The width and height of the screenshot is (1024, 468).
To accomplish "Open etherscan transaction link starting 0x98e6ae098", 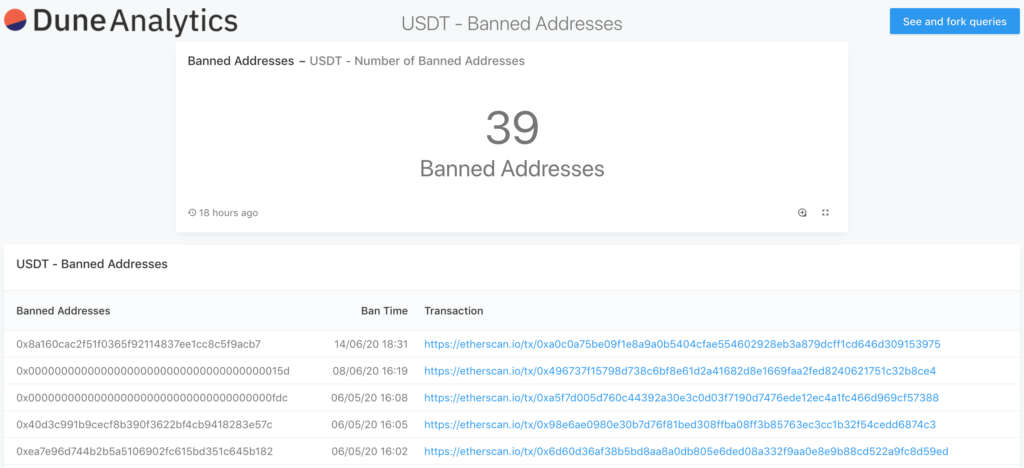I will (x=679, y=424).
